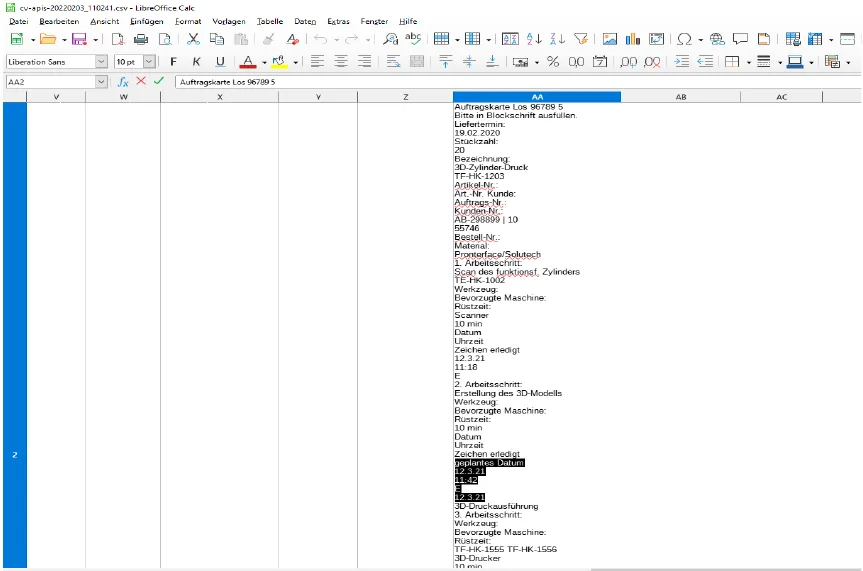Click the sort dialog icon
This screenshot has width=863, height=571.
pos(510,39)
